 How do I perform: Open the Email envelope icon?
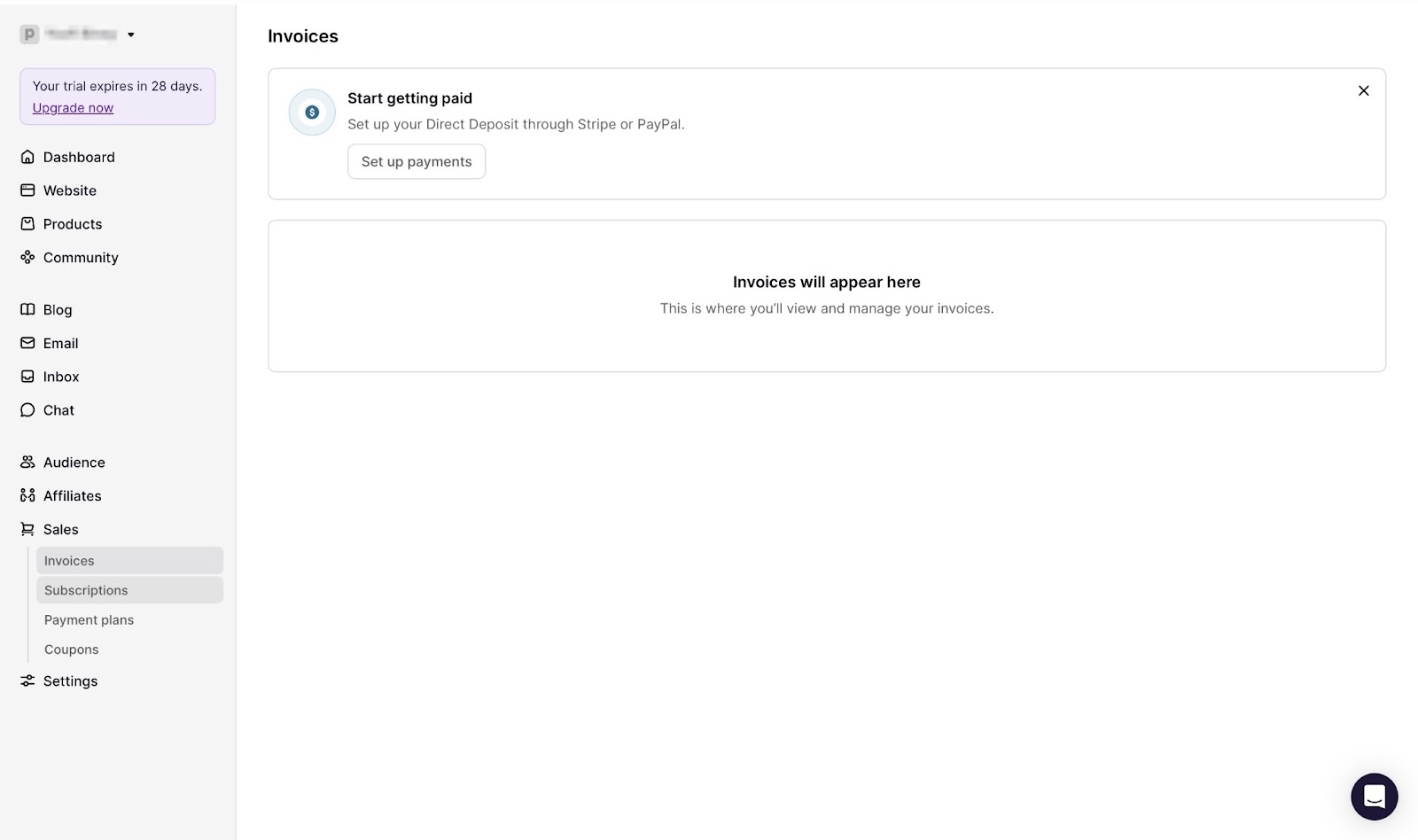tap(27, 343)
